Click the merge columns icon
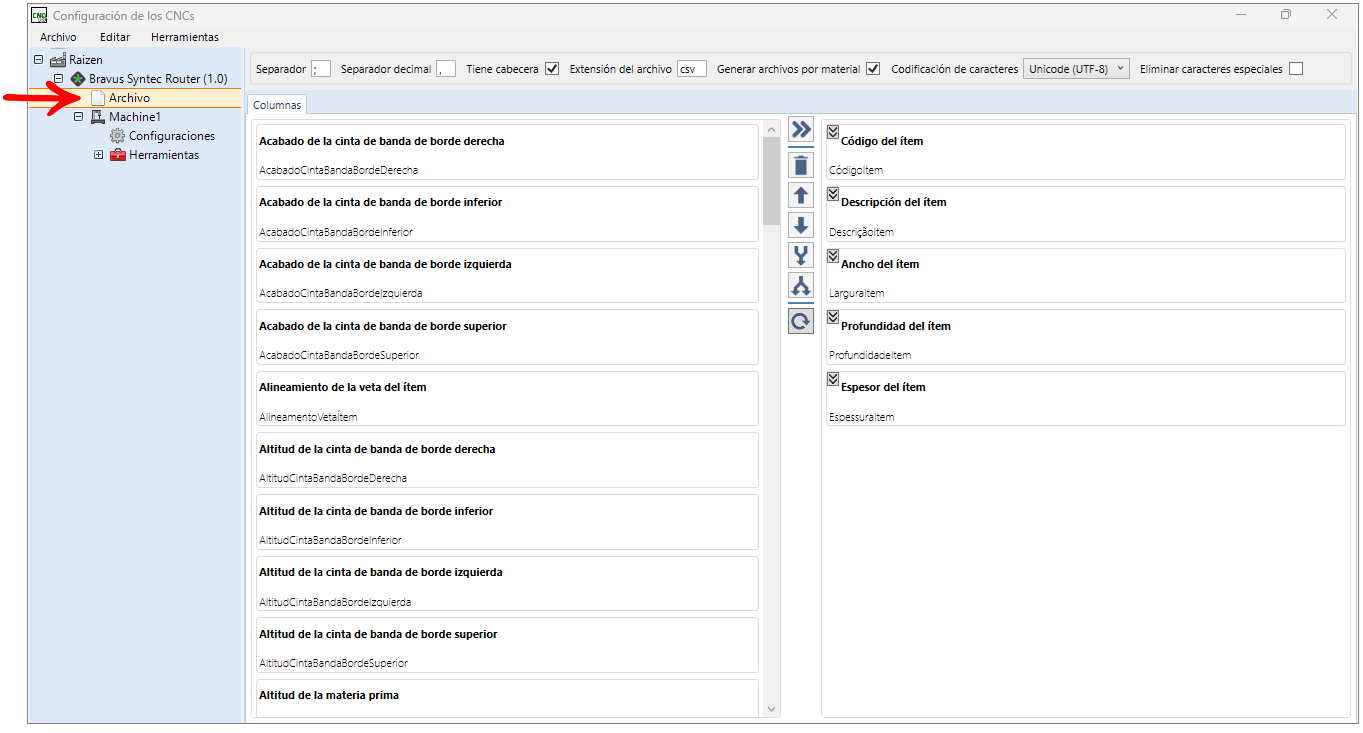This screenshot has height=733, width=1363. pyautogui.click(x=800, y=255)
